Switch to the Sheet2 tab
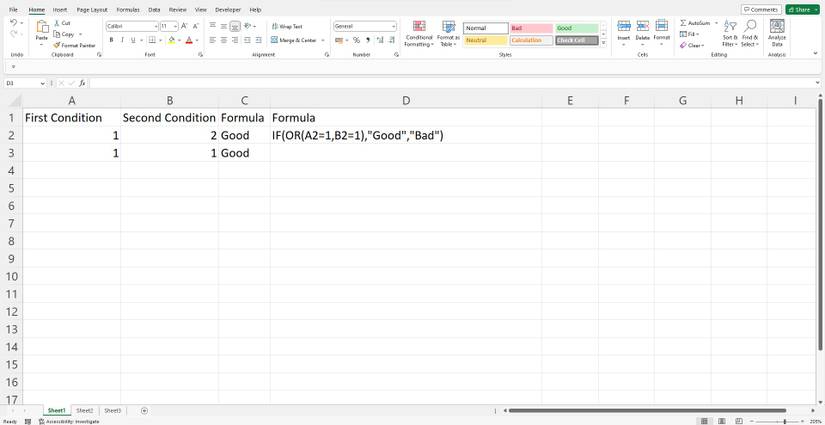 pyautogui.click(x=85, y=410)
